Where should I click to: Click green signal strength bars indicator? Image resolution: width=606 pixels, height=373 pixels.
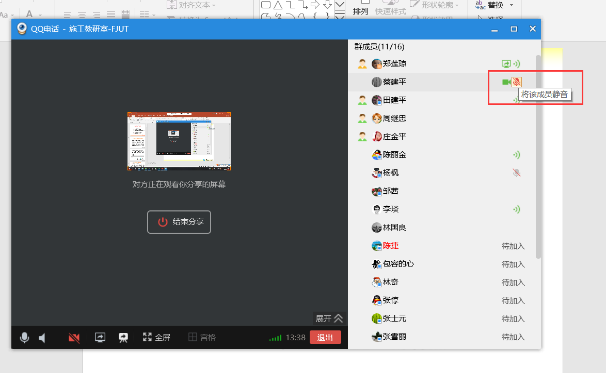pos(275,338)
